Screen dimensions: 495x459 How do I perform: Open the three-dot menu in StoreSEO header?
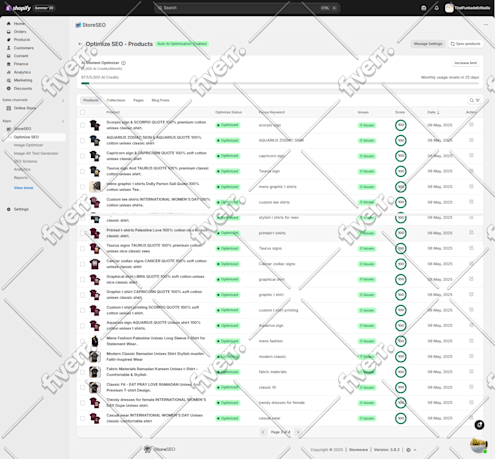486,25
